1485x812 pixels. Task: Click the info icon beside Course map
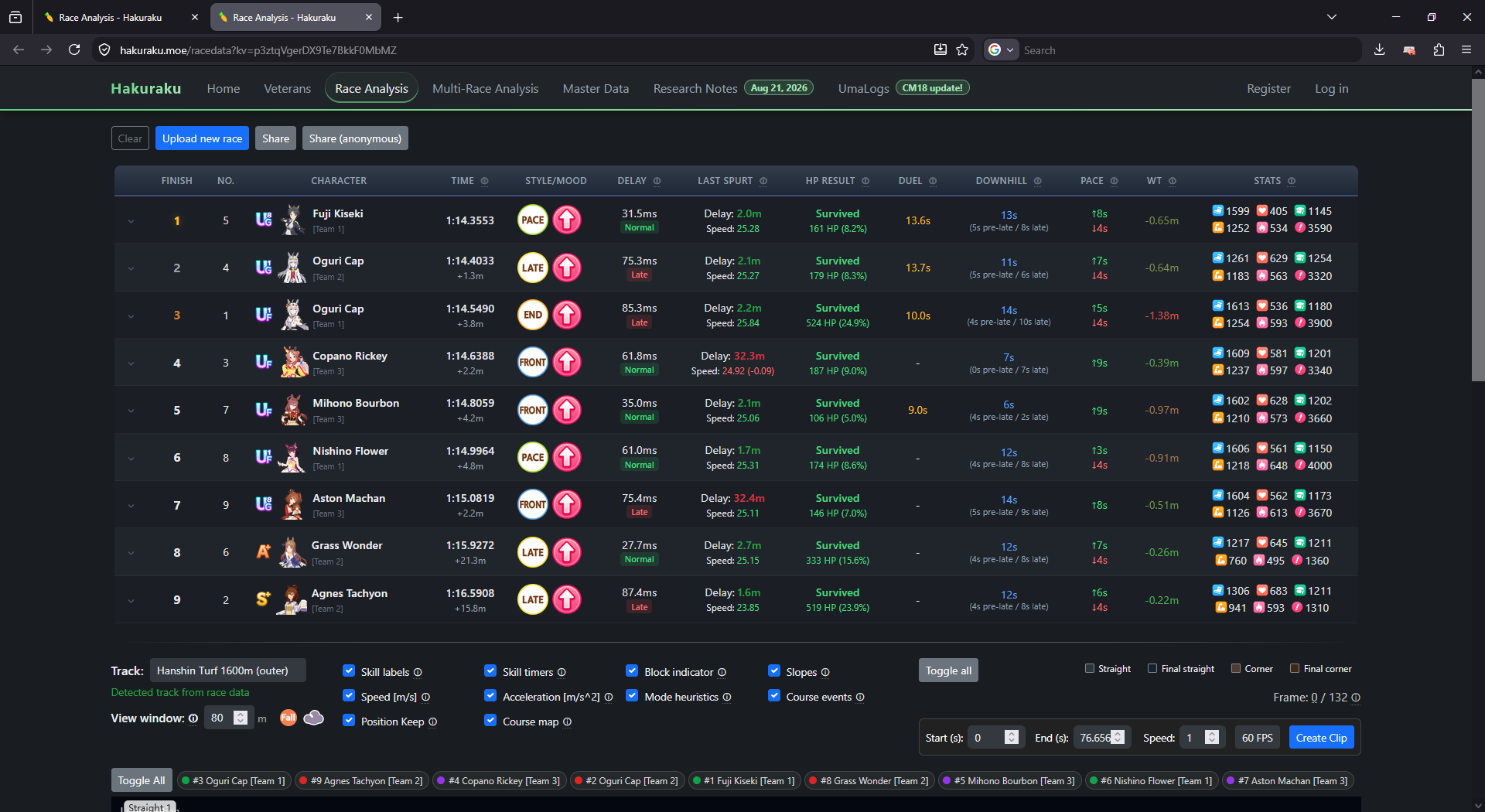567,722
